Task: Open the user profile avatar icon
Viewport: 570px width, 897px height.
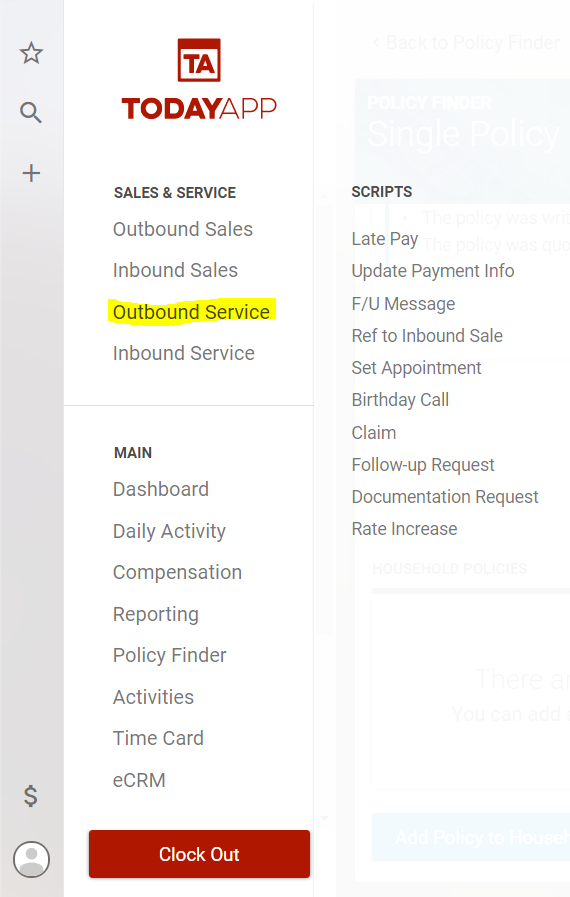Action: point(31,859)
